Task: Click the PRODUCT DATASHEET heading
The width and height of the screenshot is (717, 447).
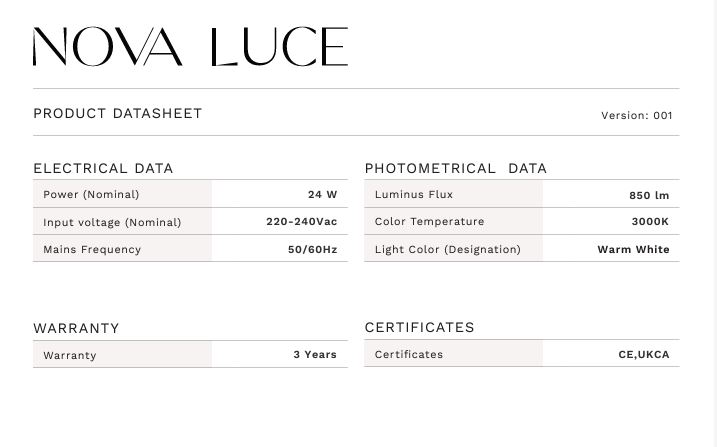Action: coord(118,114)
